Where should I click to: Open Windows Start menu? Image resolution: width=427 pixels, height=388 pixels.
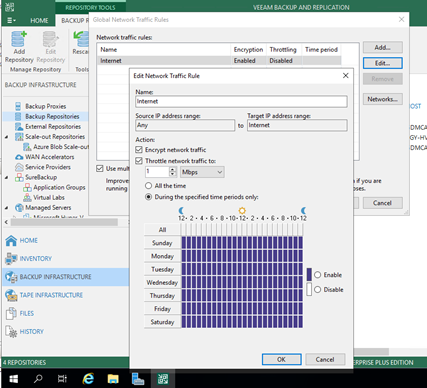pos(13,379)
